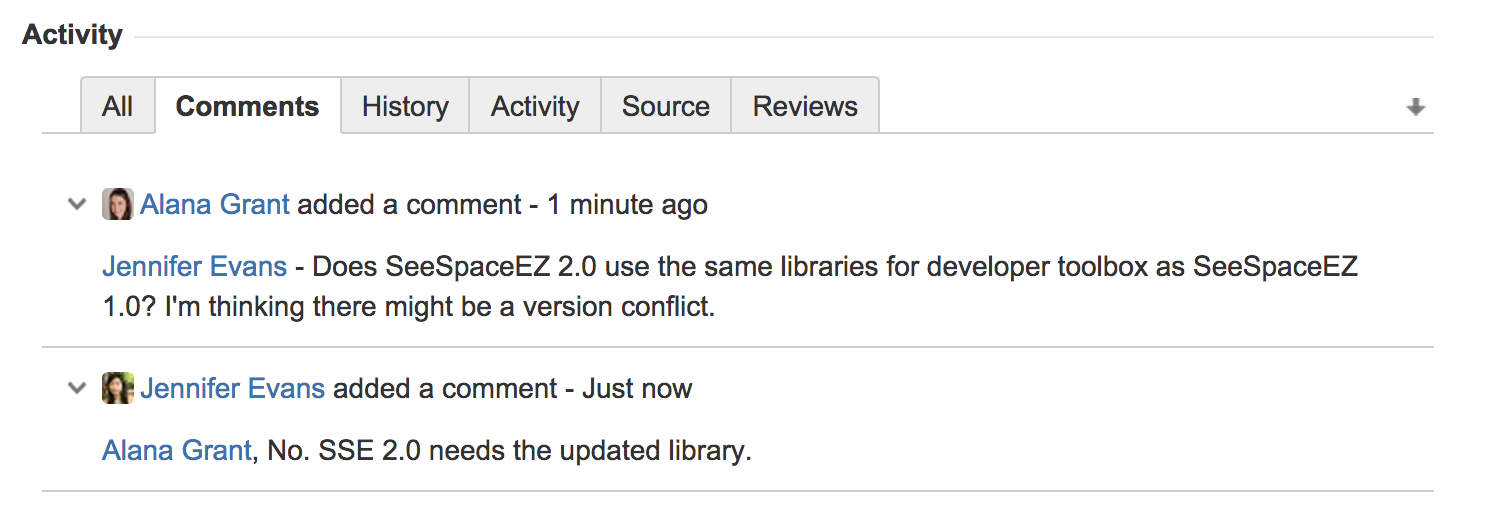
Task: Click Jennifer Evans's avatar picture
Action: pyautogui.click(x=117, y=388)
